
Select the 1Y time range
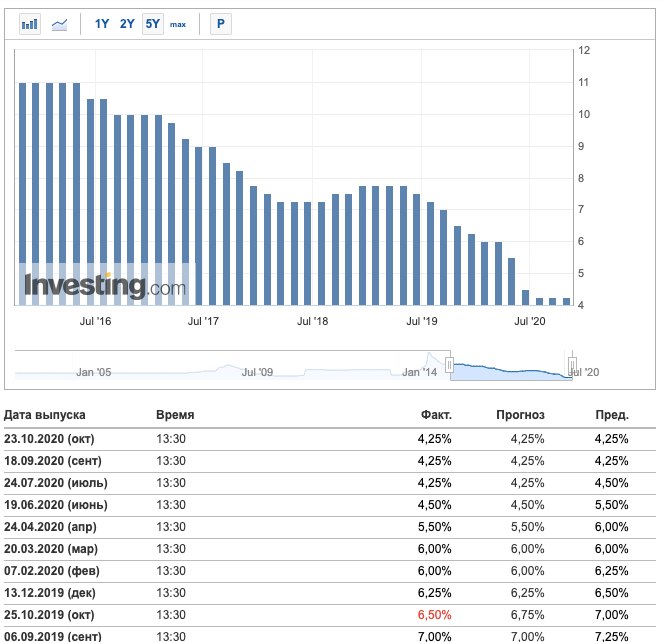(x=102, y=24)
